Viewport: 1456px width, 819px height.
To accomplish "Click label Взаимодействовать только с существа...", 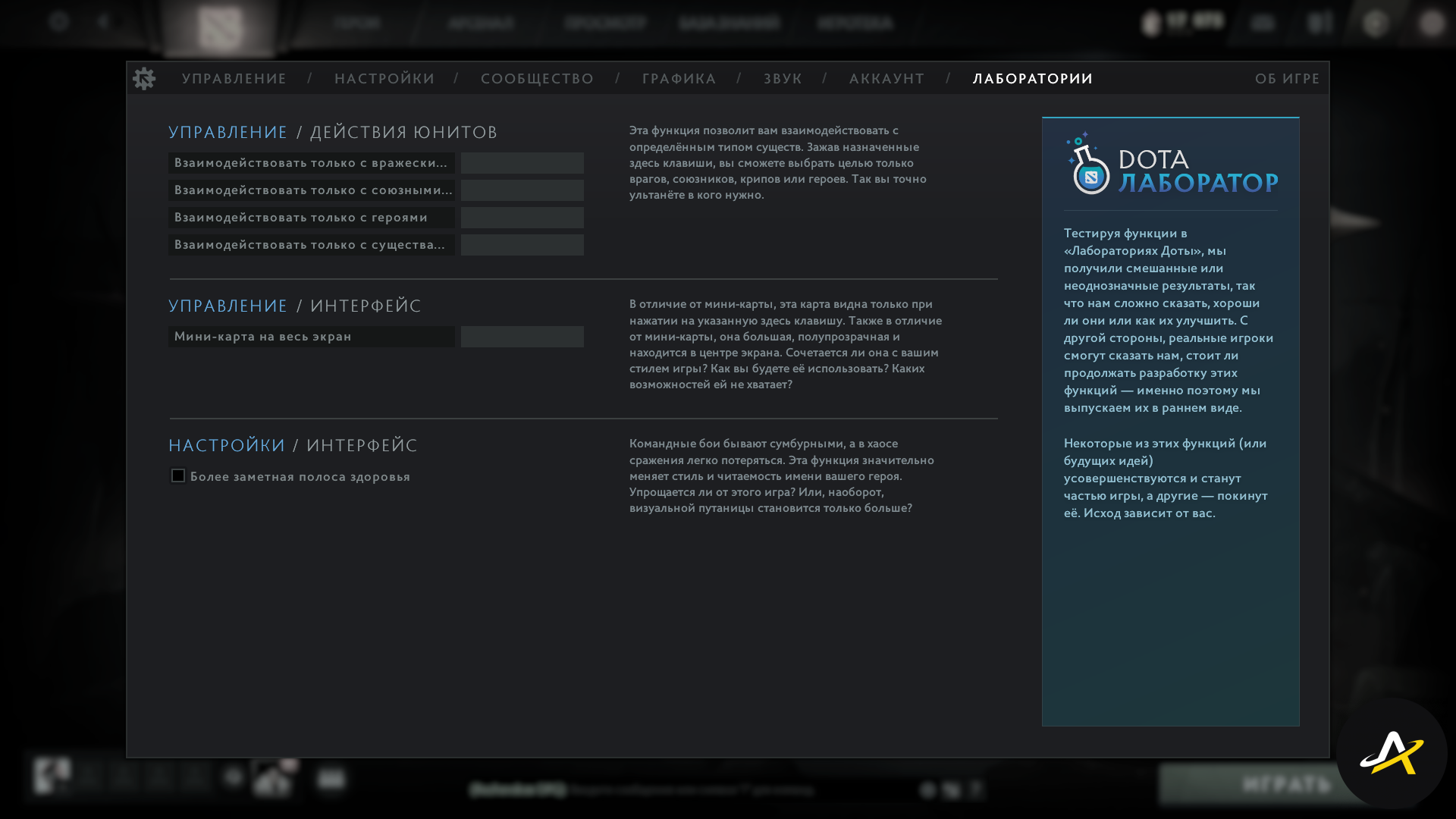I will (312, 245).
